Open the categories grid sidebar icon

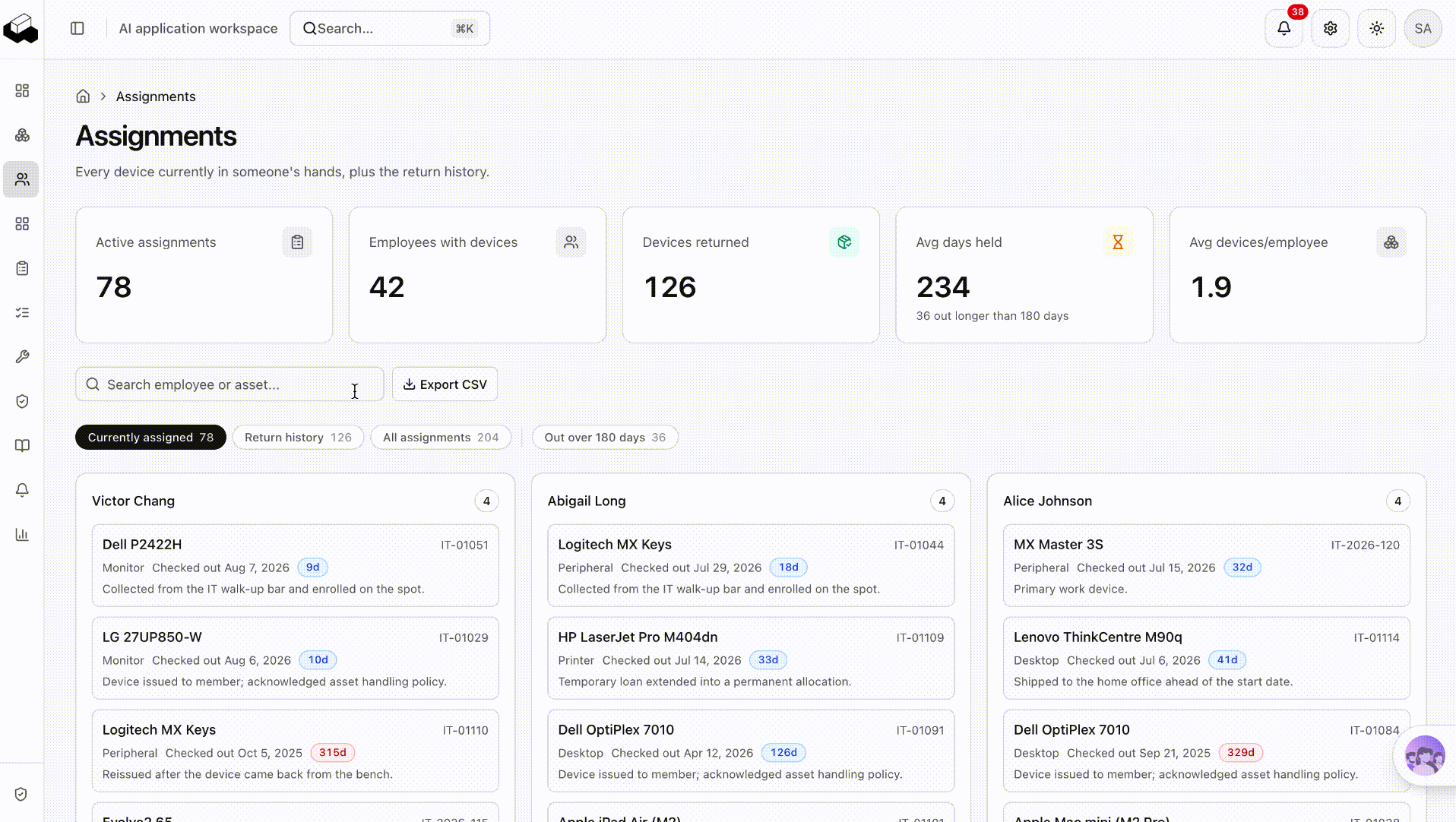(x=22, y=224)
